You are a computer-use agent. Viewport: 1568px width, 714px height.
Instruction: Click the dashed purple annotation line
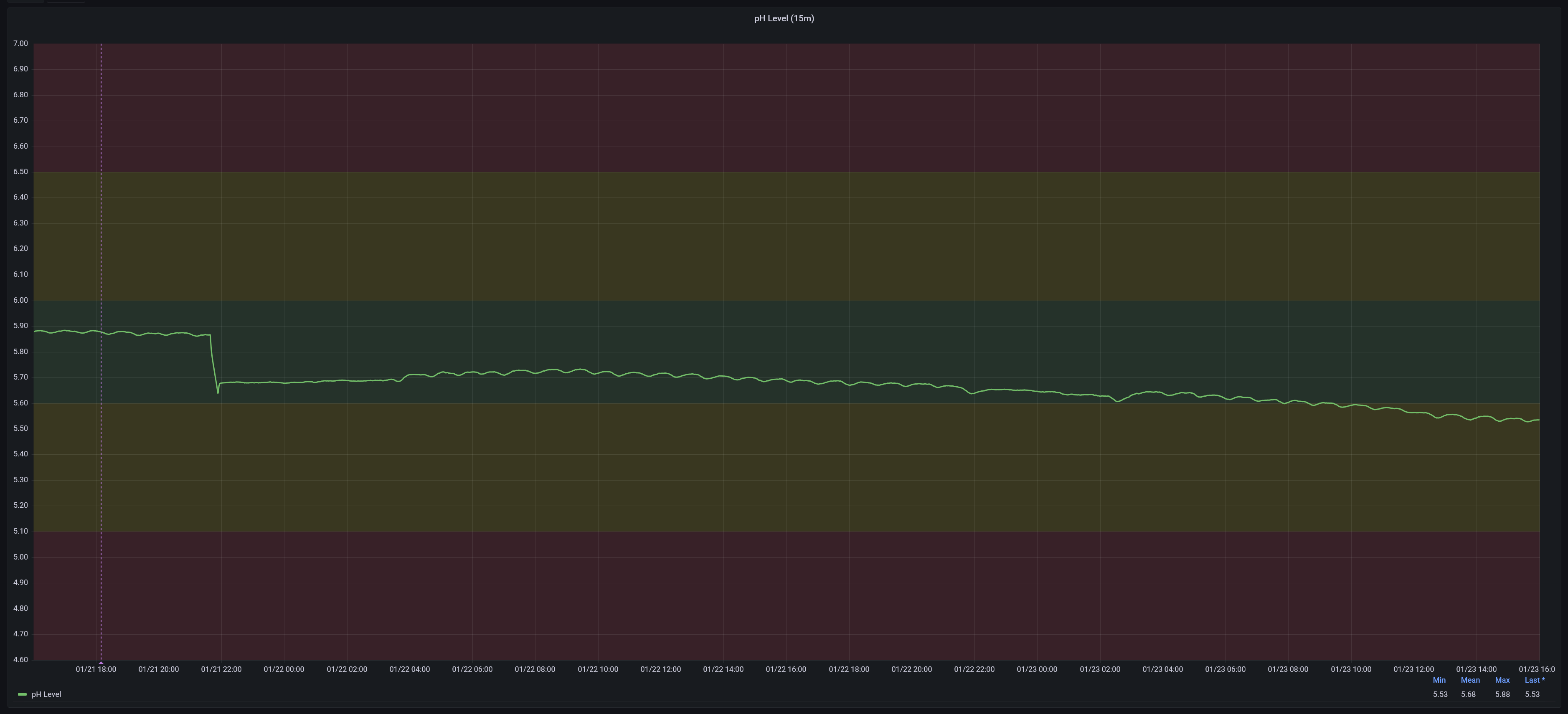pos(101,182)
